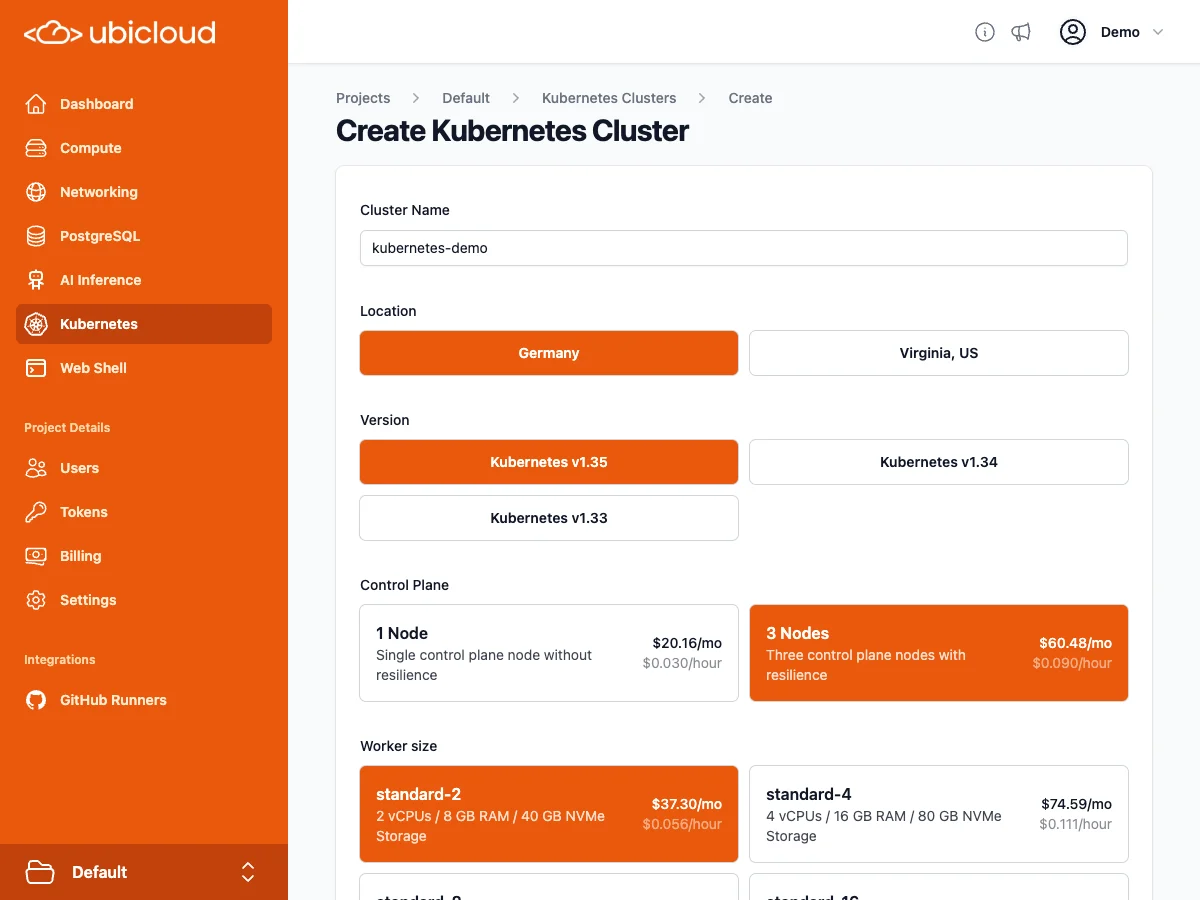The width and height of the screenshot is (1200, 900).
Task: Expand the Demo account dropdown chevron
Action: 1158,32
